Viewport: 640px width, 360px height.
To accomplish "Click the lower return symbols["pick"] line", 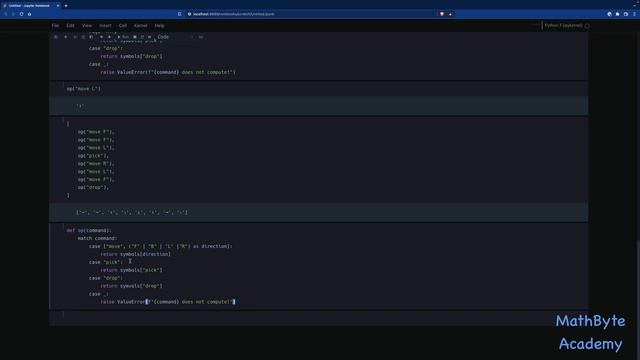I will pyautogui.click(x=131, y=270).
